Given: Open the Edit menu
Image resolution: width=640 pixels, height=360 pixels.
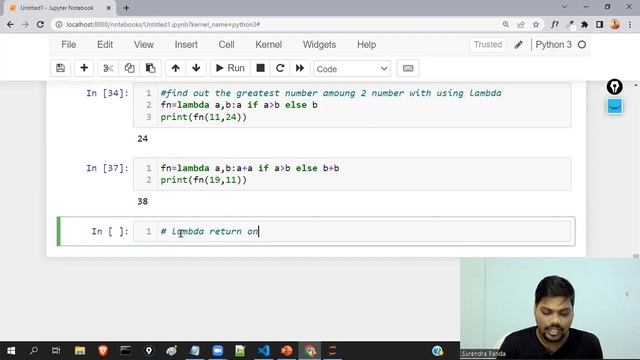Looking at the screenshot, I should tap(105, 44).
